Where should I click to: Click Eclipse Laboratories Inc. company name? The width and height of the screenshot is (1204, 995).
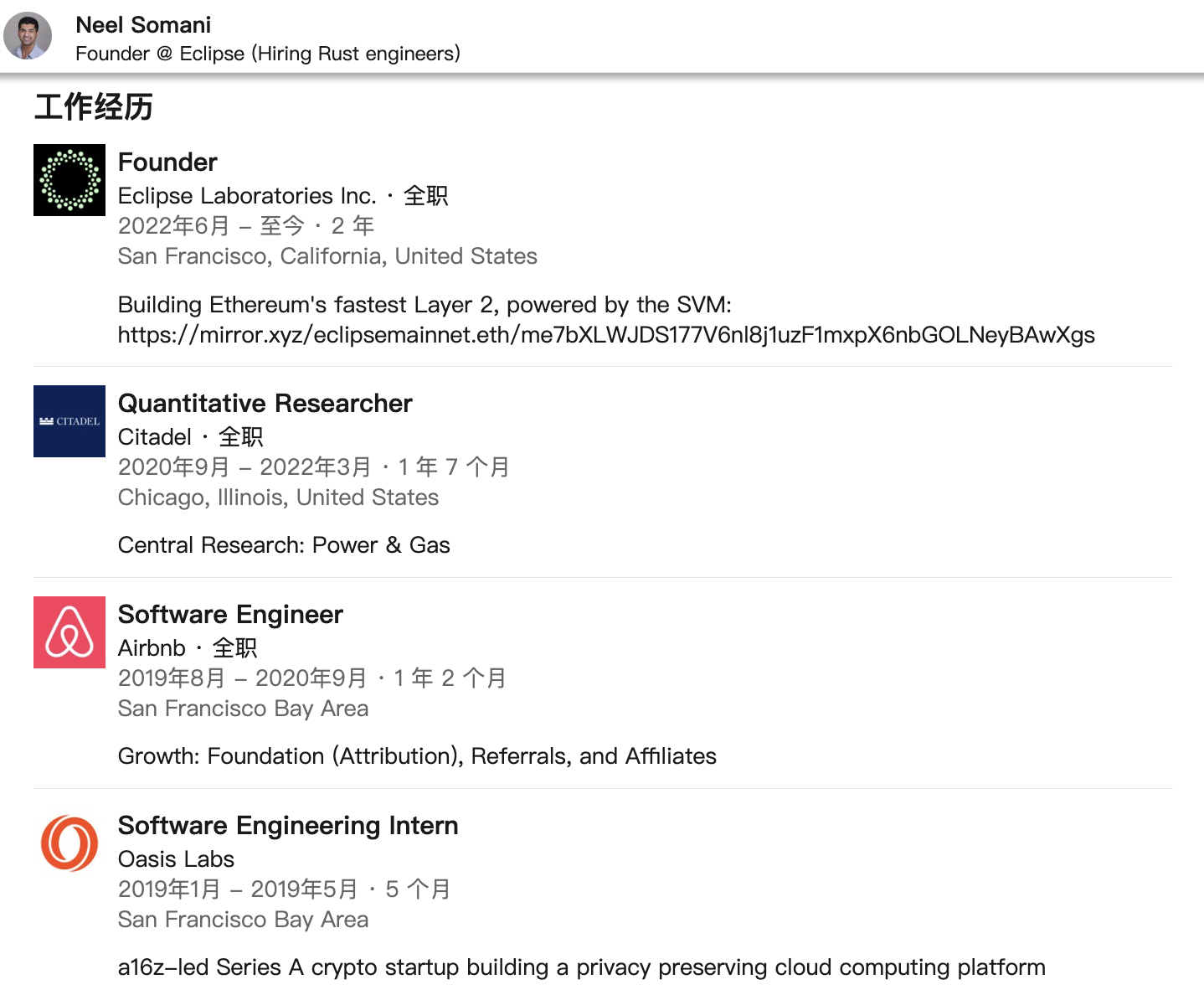point(247,196)
